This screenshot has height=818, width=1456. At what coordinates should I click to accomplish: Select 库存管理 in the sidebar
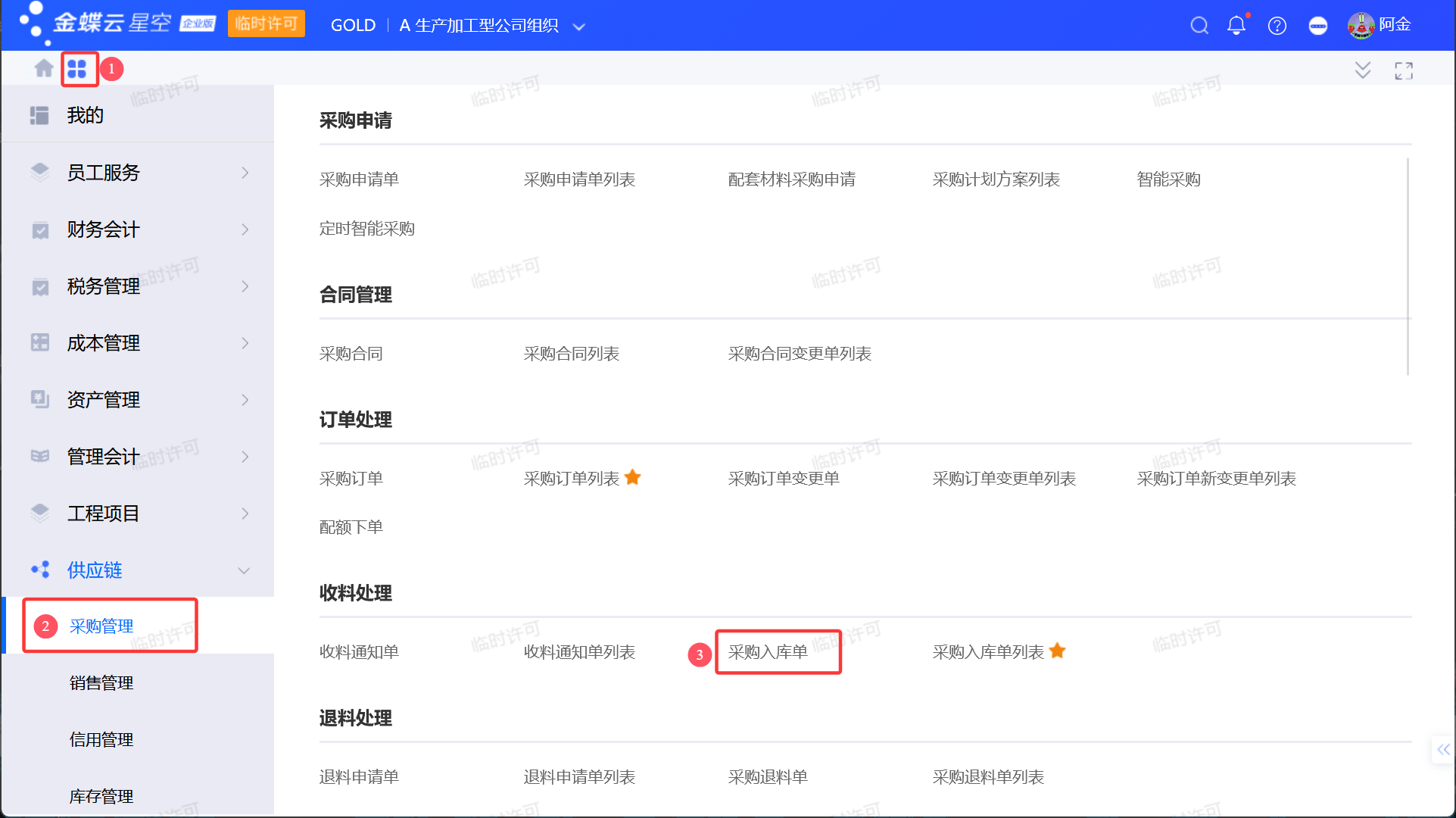tap(101, 796)
